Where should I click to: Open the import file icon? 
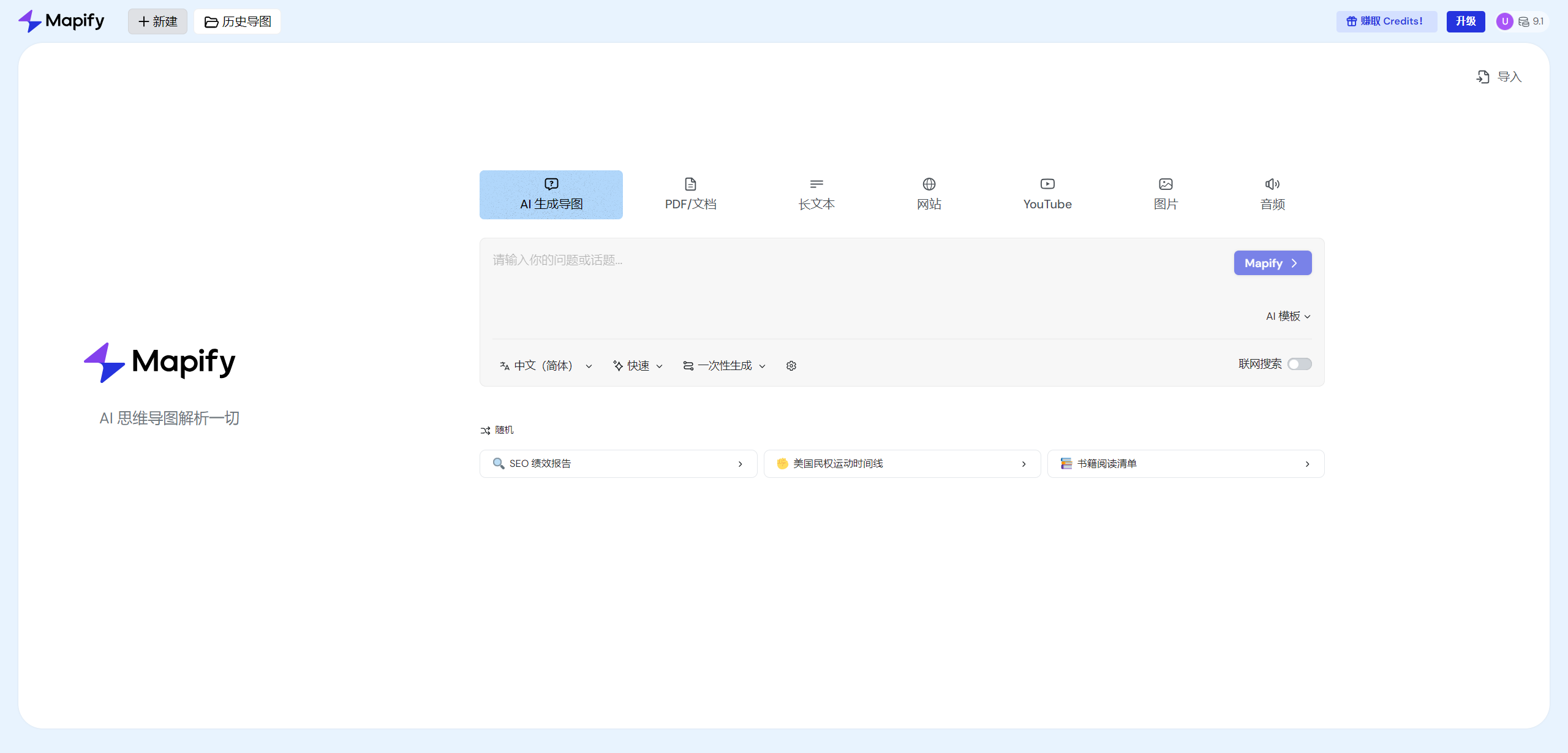coord(1483,77)
